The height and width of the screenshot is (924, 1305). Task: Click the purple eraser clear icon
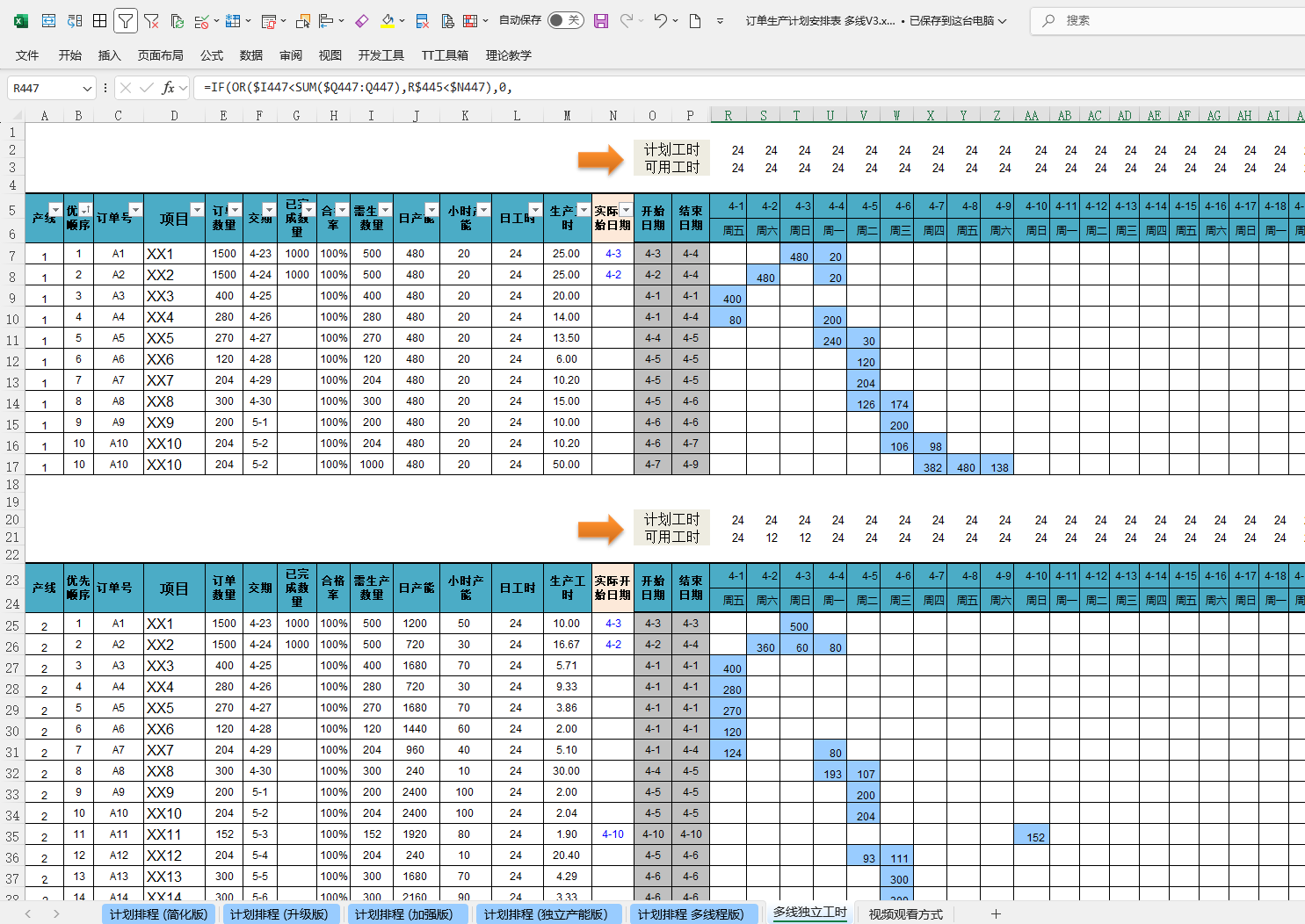coord(361,20)
